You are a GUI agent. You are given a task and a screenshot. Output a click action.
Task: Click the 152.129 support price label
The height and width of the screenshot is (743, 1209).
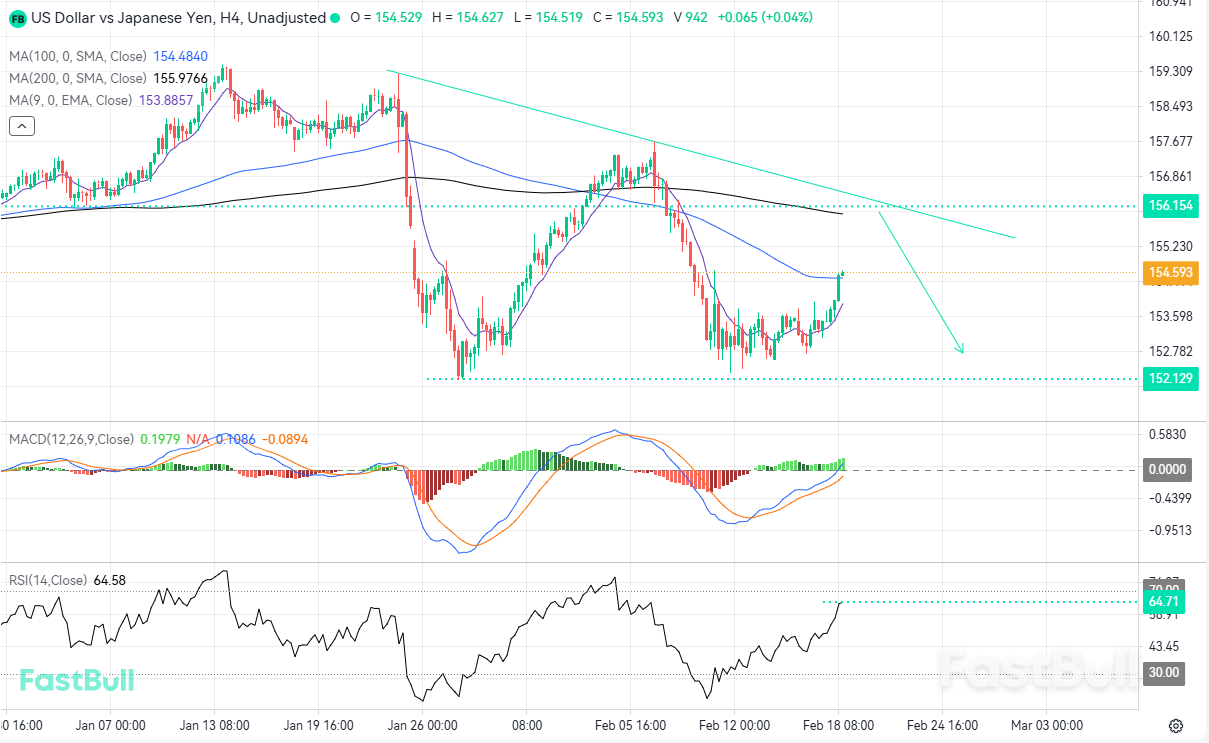[1169, 379]
